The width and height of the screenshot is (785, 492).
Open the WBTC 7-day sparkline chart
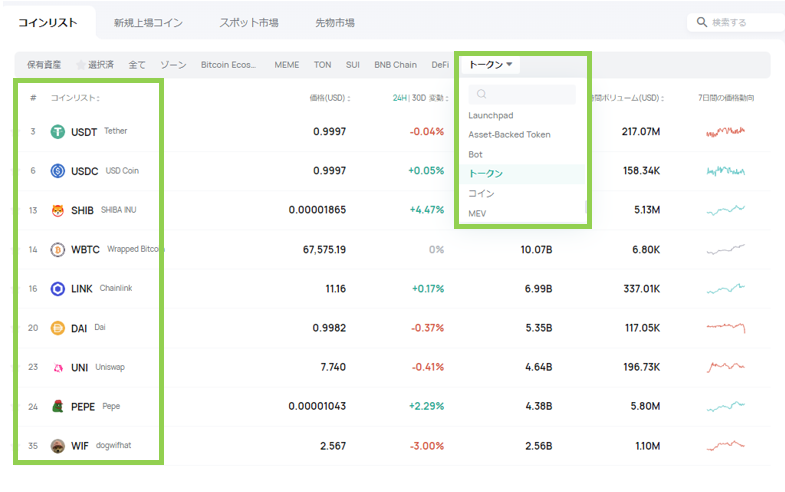pyautogui.click(x=725, y=249)
